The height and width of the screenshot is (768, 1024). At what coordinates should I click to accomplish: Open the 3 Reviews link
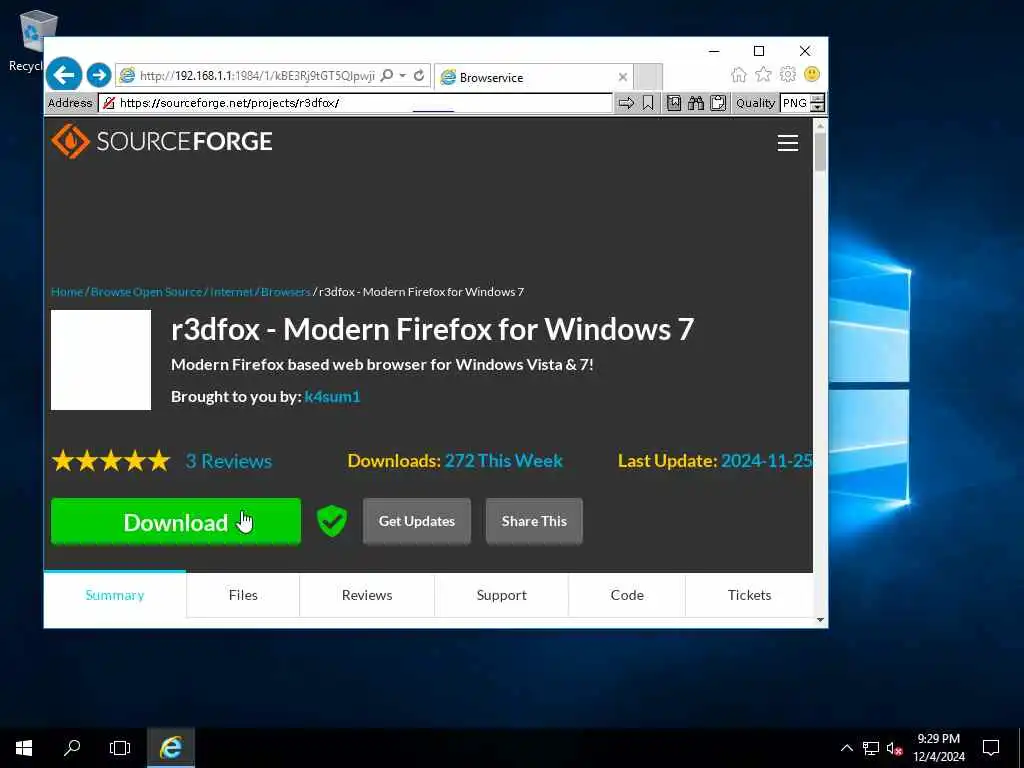pyautogui.click(x=229, y=461)
